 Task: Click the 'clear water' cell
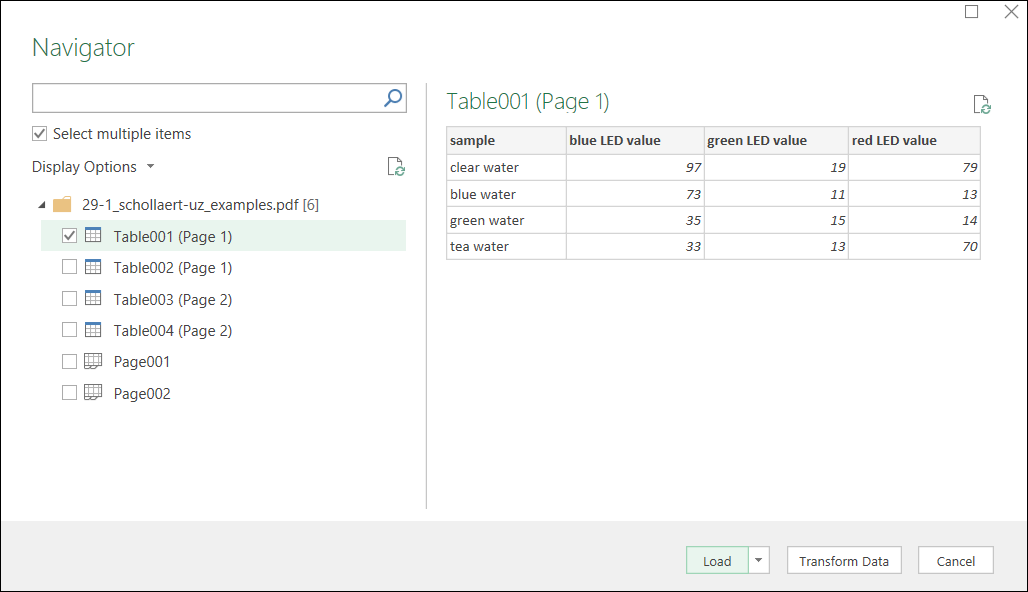(506, 167)
